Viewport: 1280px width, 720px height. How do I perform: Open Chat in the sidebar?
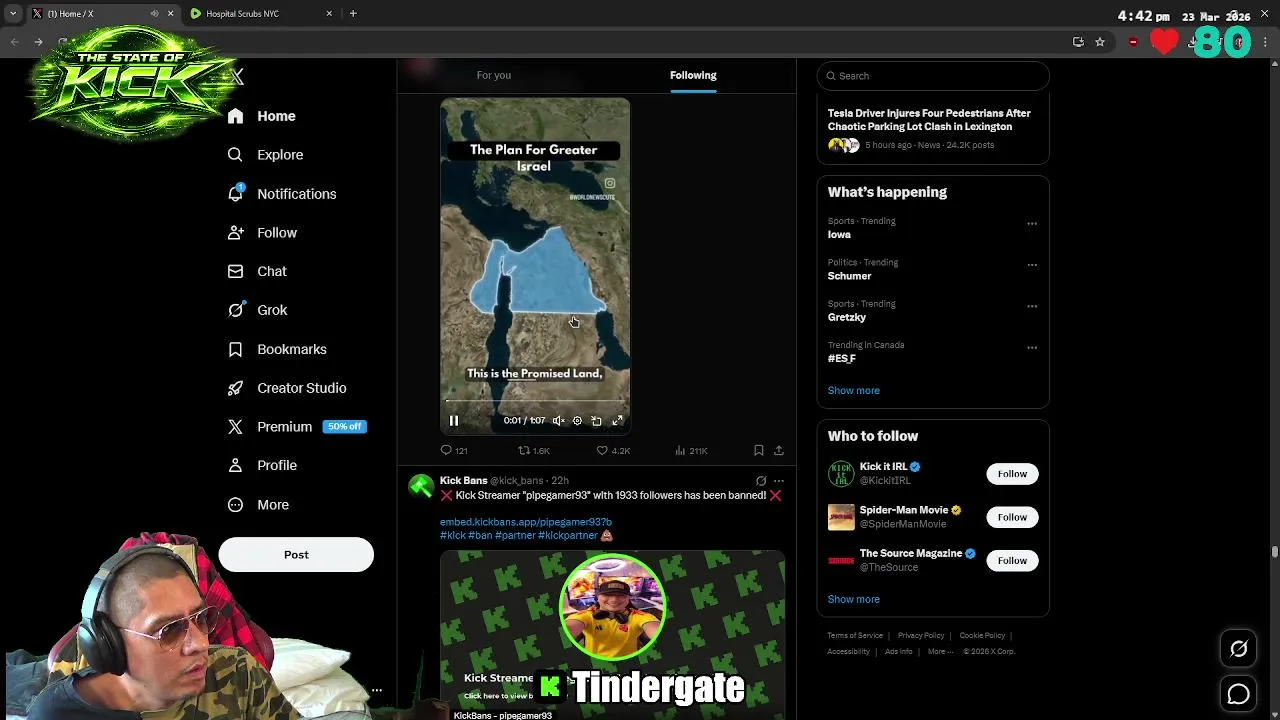coord(257,271)
